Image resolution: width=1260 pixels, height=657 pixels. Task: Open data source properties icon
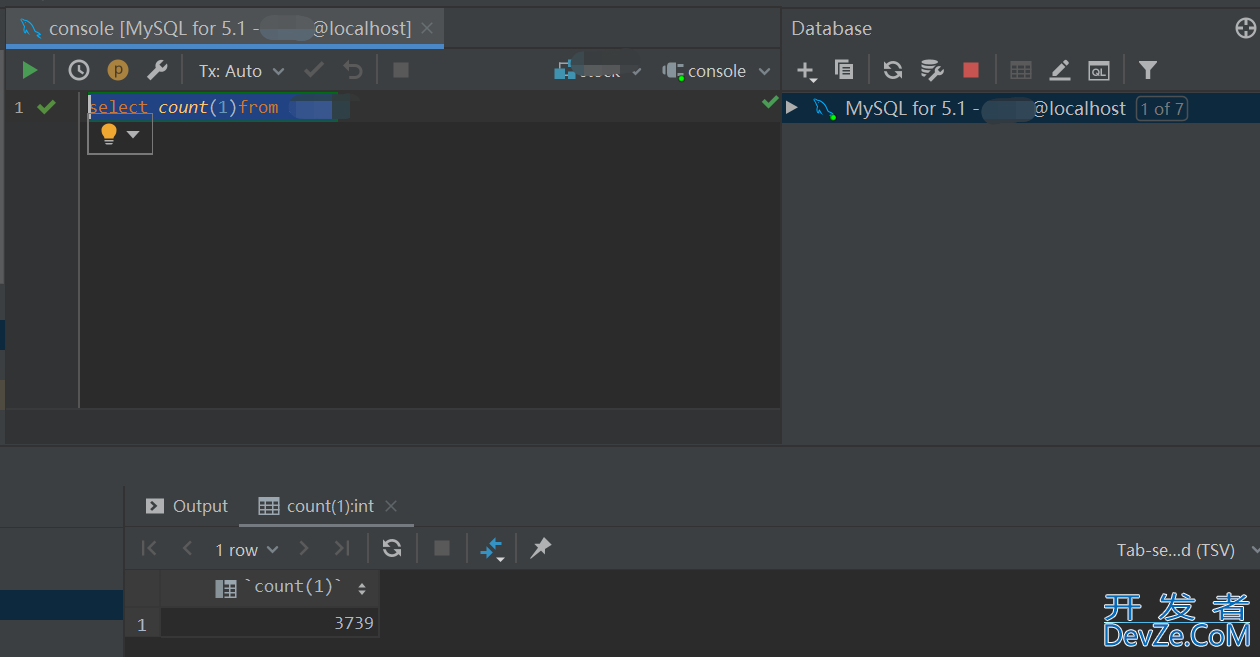932,70
